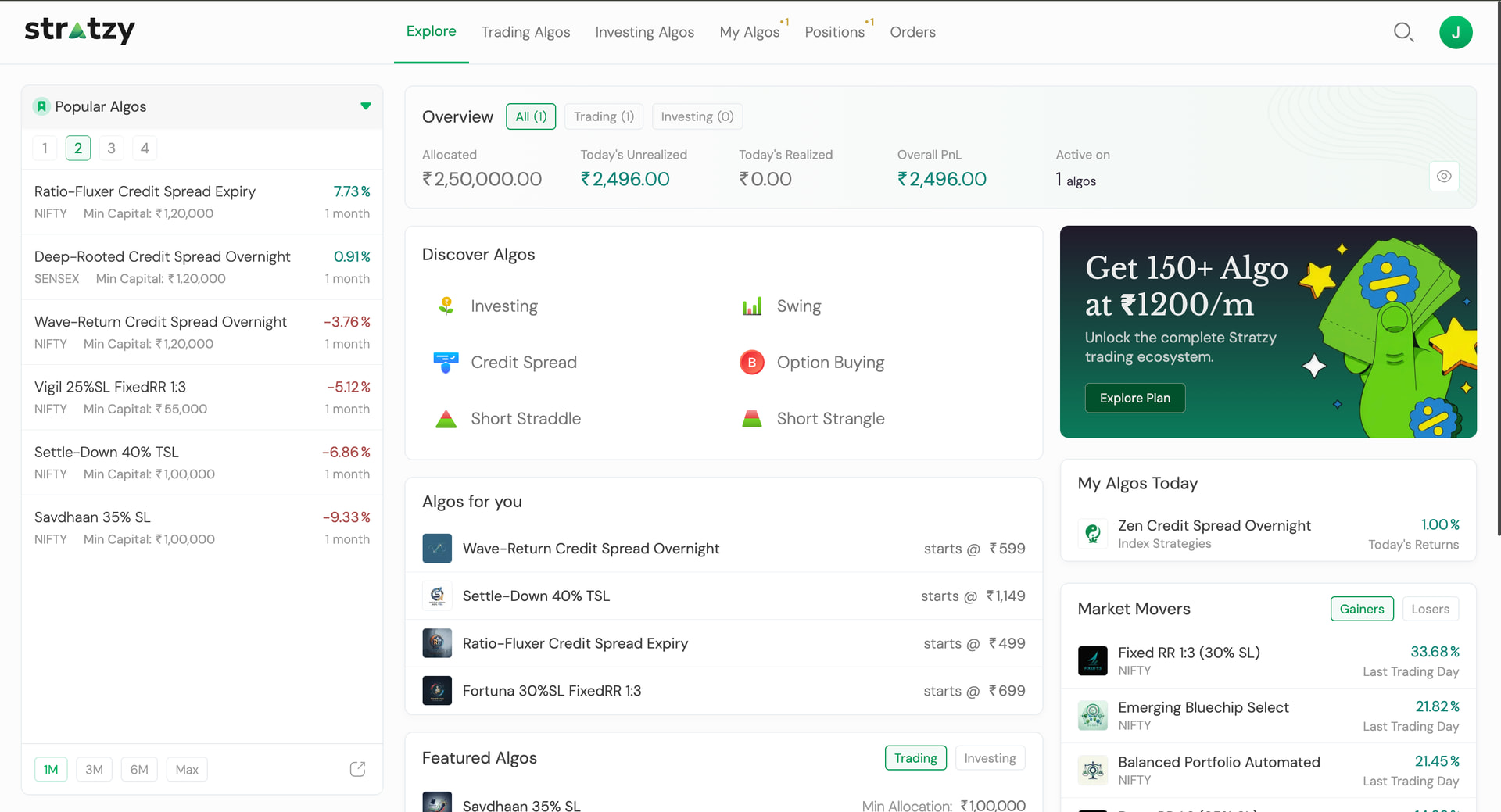1501x812 pixels.
Task: Go to popular algos page 2
Action: [78, 148]
